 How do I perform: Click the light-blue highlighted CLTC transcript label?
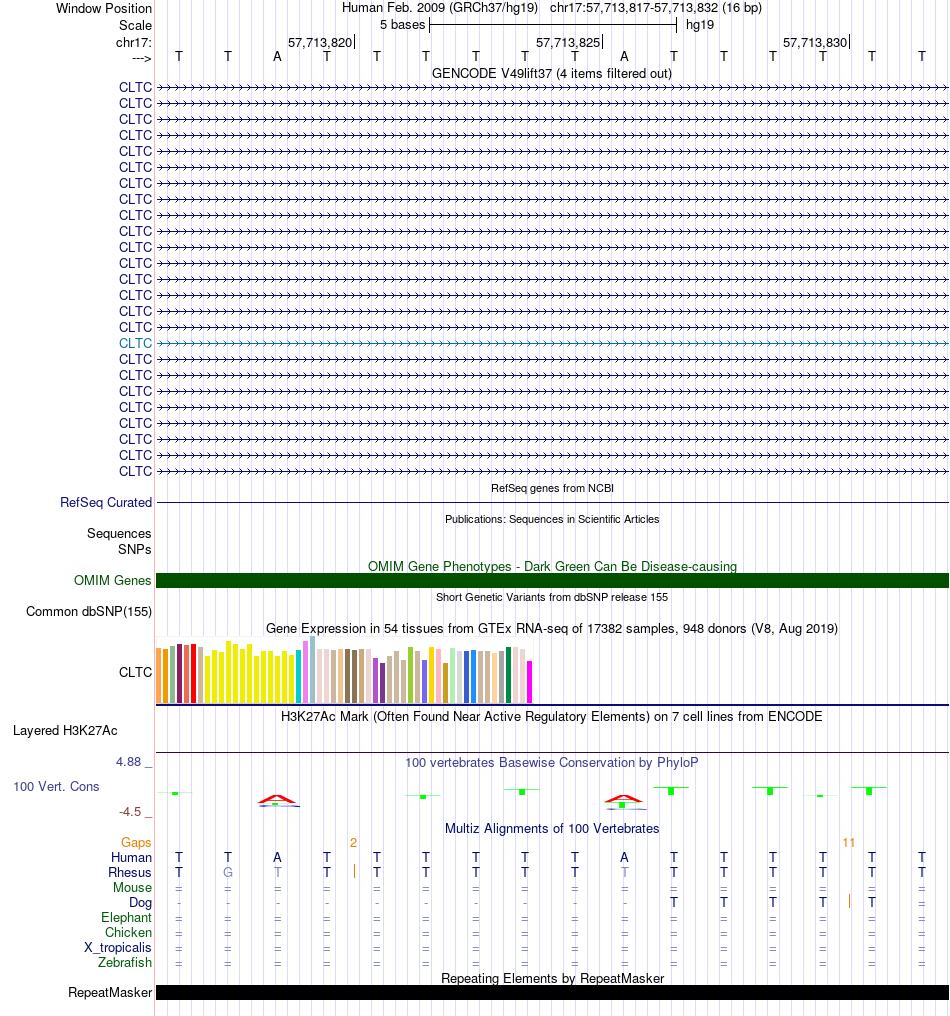click(135, 343)
